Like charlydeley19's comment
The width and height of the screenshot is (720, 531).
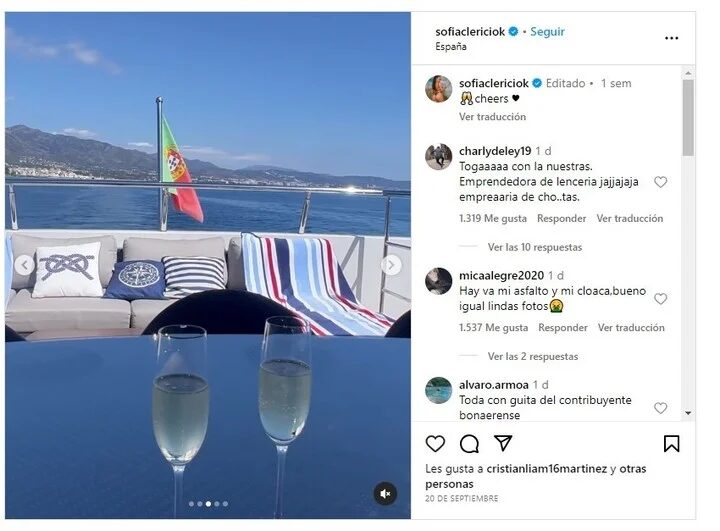point(660,182)
